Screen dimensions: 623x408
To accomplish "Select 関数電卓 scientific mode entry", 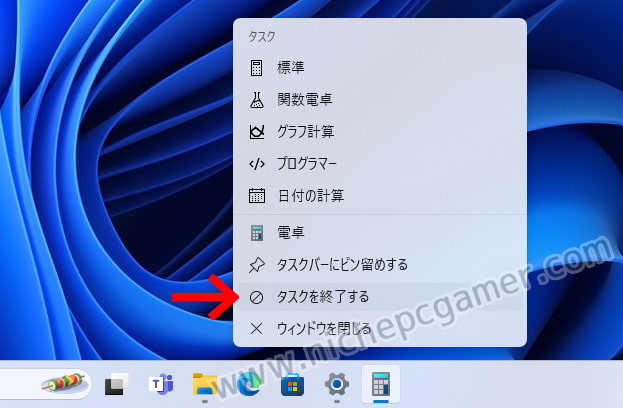I will click(x=380, y=100).
